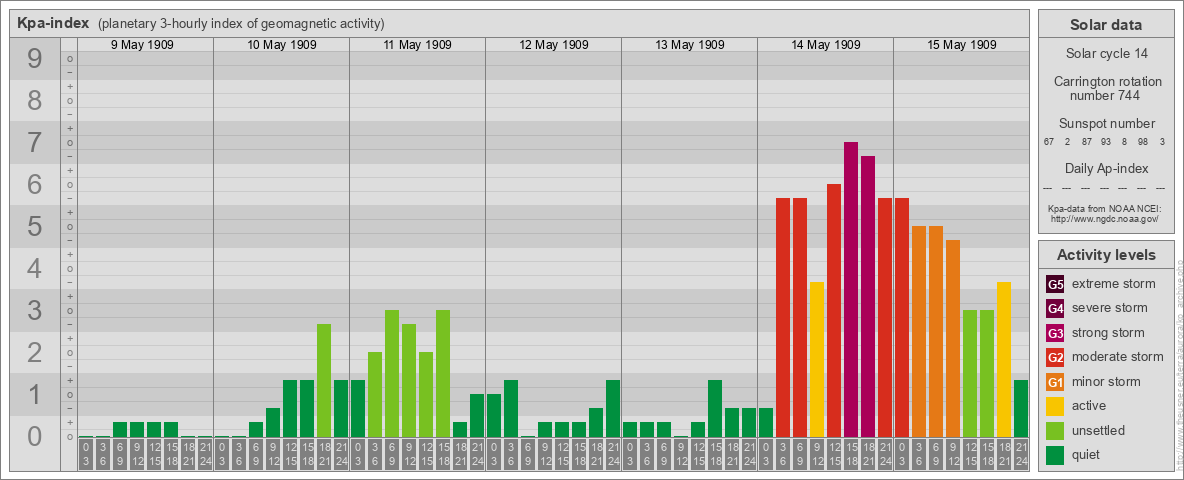1184x480 pixels.
Task: Click the yellow active bar on 14 May
Action: (817, 360)
